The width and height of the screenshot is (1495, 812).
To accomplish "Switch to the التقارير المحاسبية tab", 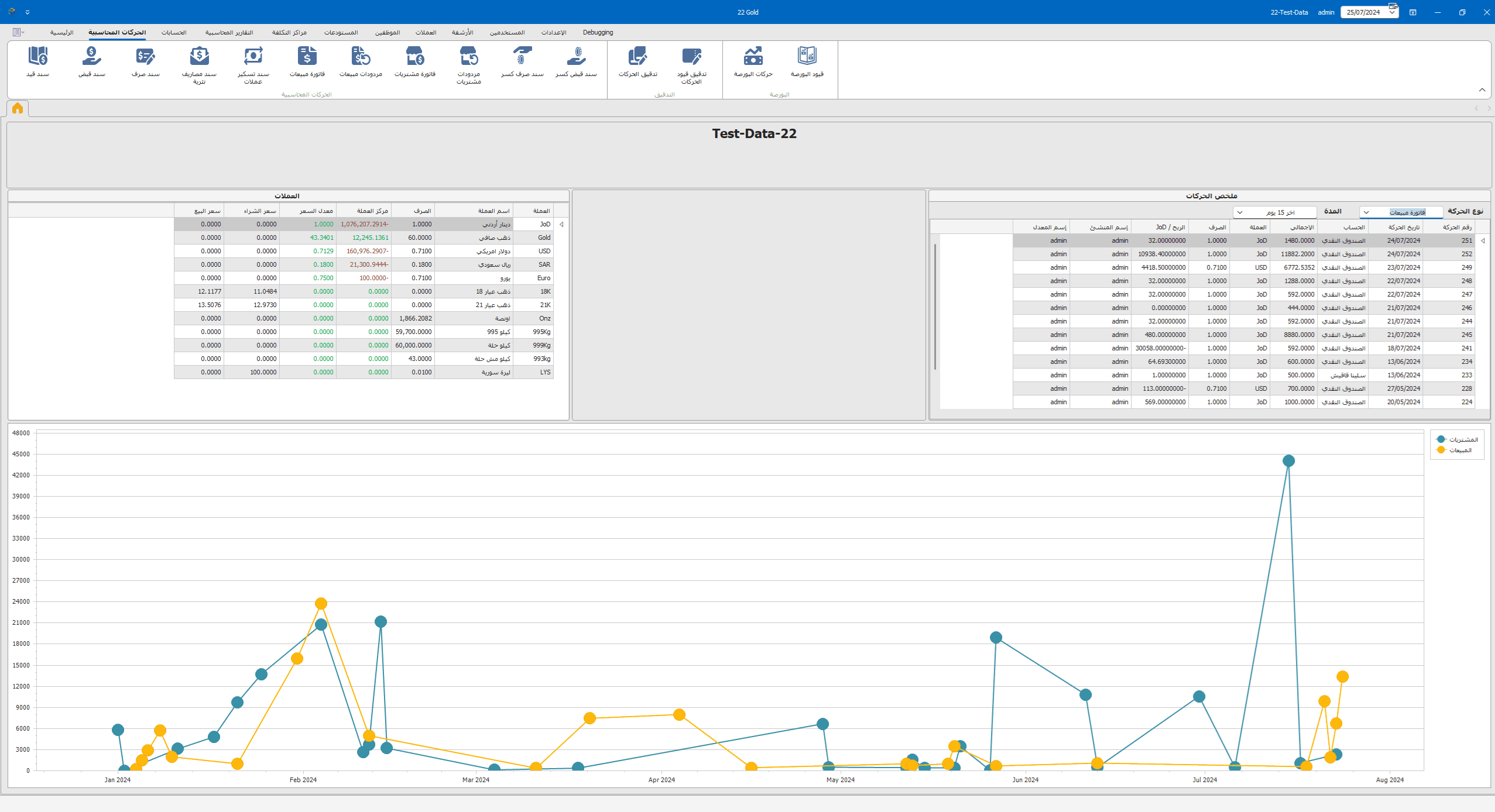I will 229,32.
